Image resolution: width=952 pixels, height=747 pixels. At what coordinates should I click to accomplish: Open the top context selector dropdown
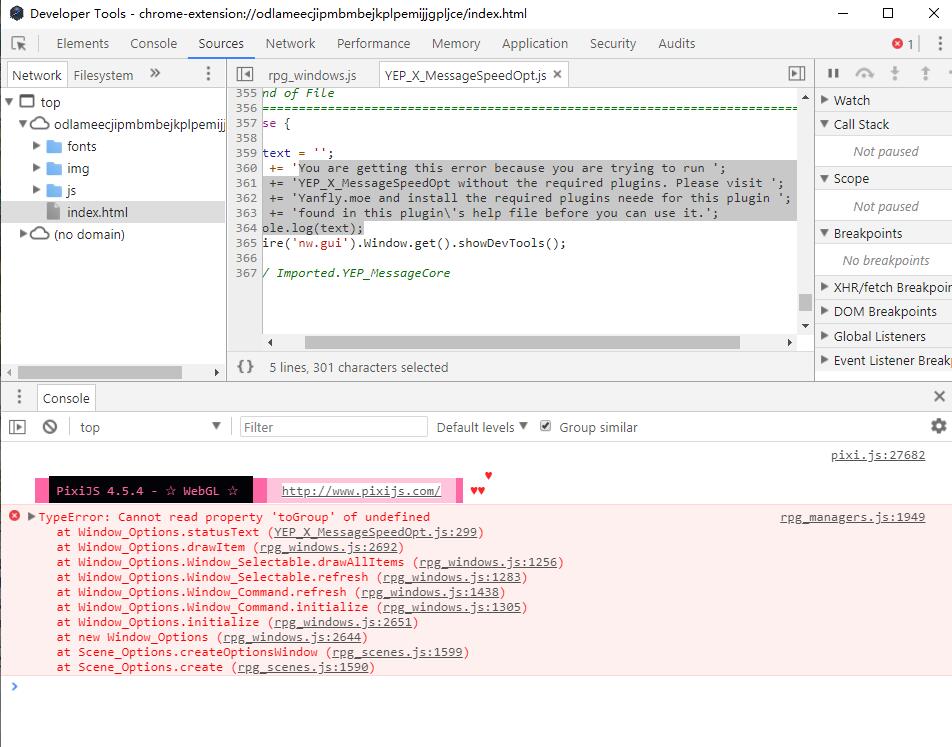(x=149, y=427)
